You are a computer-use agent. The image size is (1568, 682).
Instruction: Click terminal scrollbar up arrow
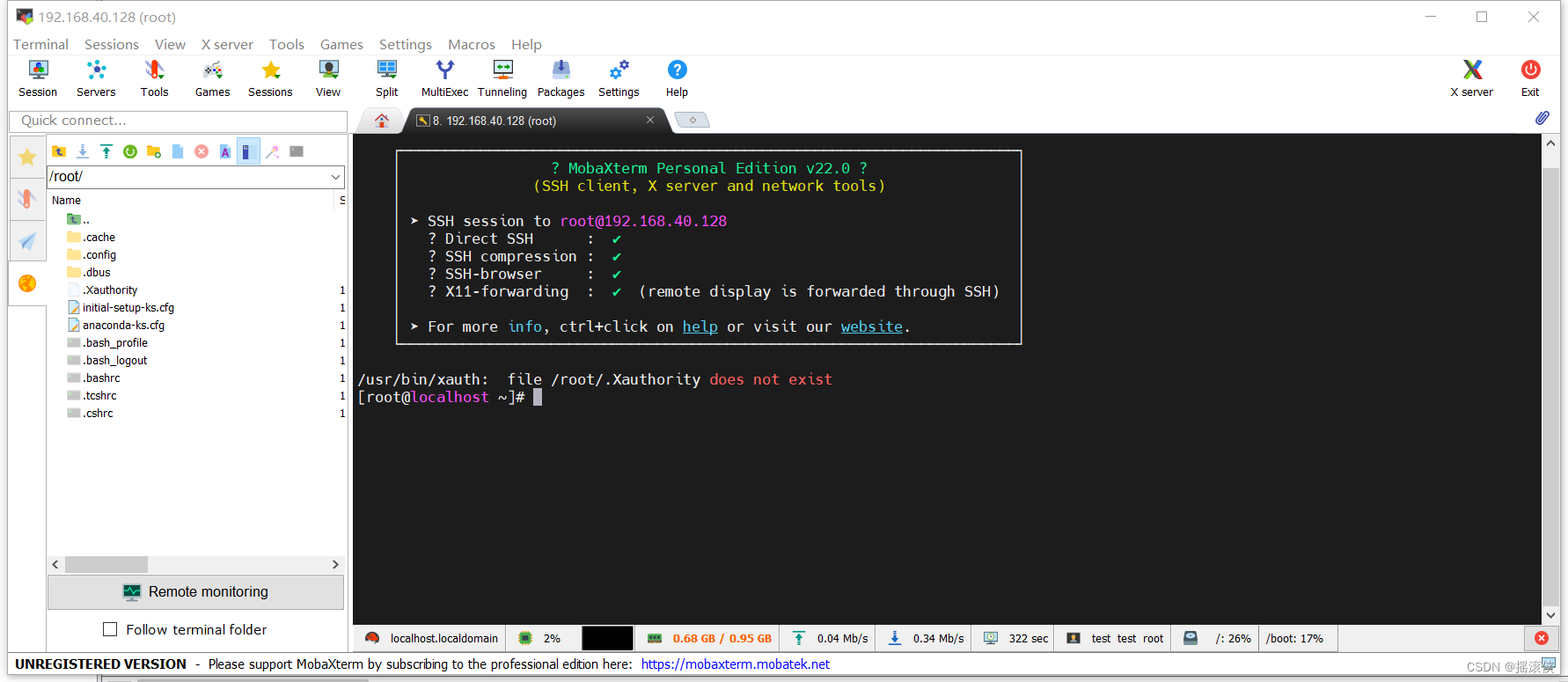click(1550, 143)
